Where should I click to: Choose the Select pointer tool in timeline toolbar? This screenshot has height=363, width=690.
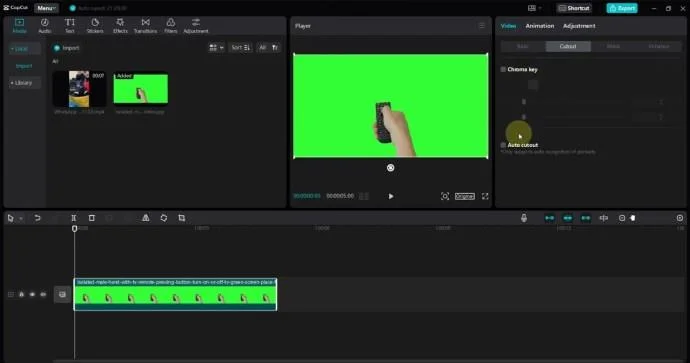coord(11,218)
